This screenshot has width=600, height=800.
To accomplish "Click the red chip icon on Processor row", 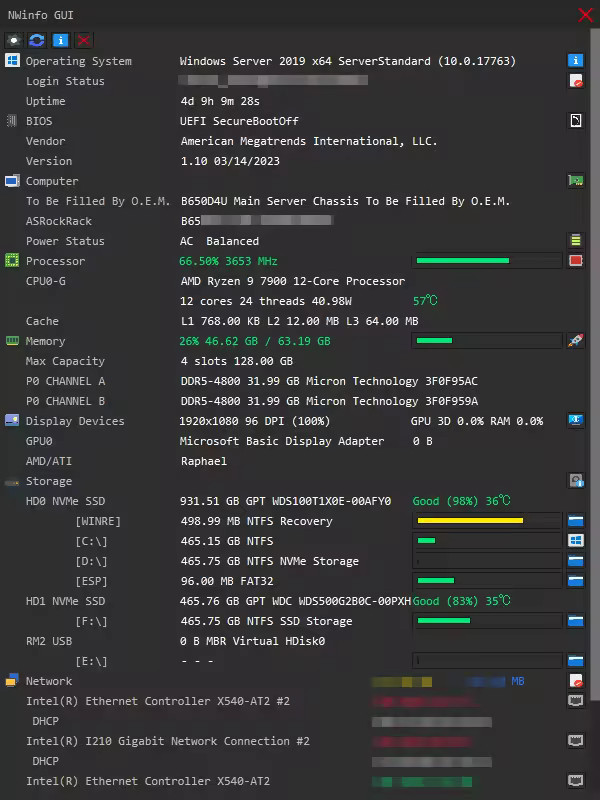I will tap(575, 261).
